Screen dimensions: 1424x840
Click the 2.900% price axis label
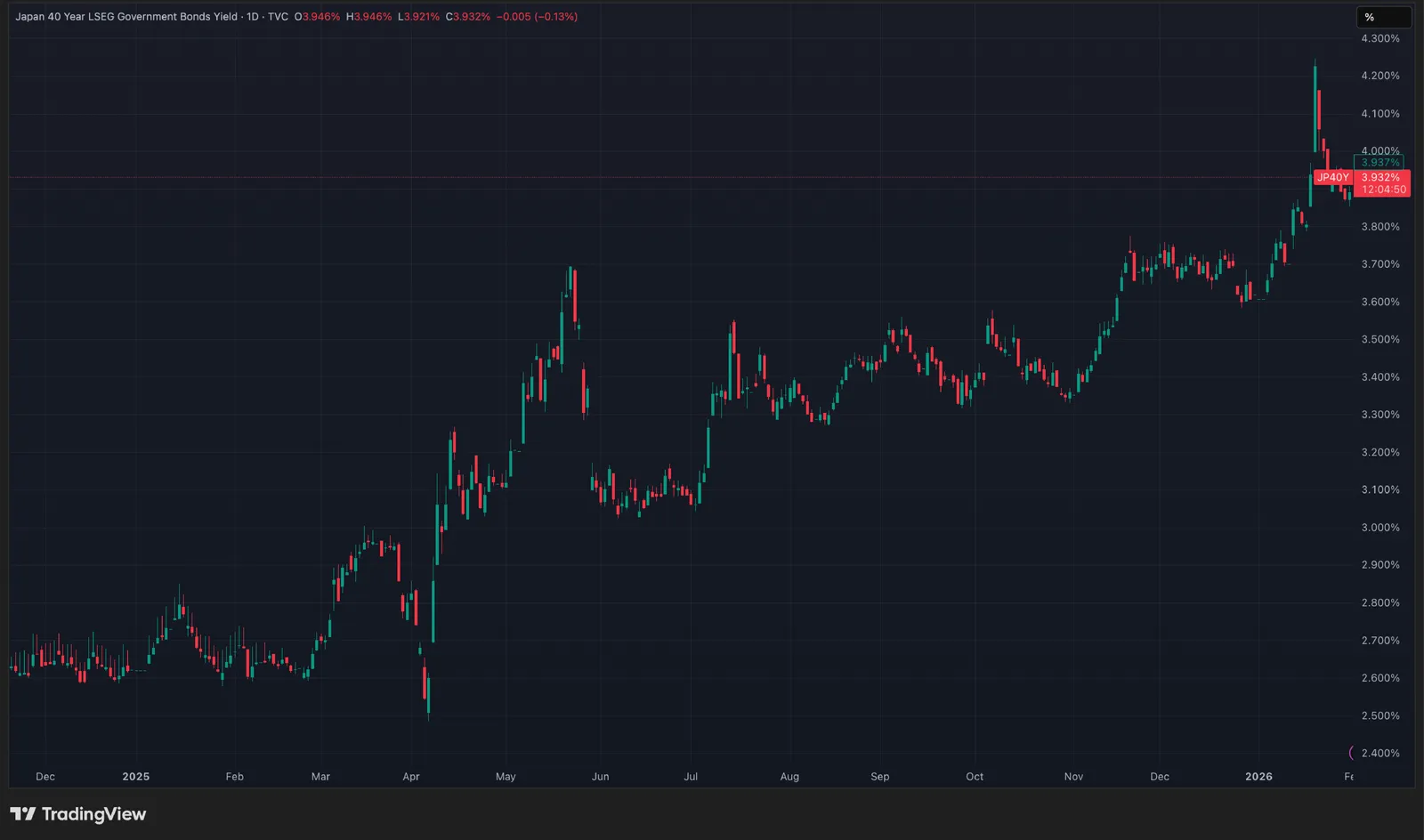pos(1380,565)
